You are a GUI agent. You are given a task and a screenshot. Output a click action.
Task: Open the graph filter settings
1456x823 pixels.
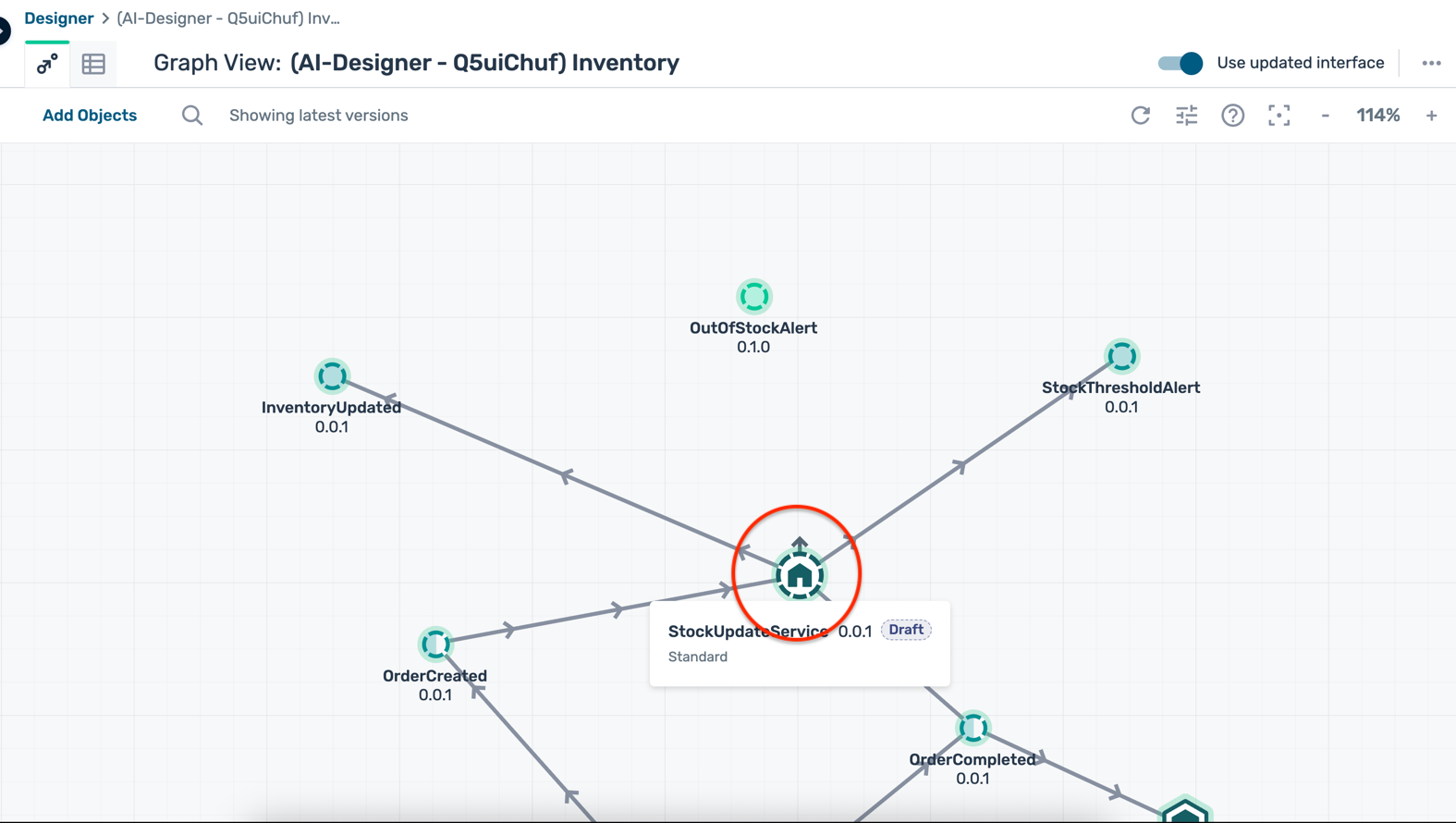[x=1186, y=116]
